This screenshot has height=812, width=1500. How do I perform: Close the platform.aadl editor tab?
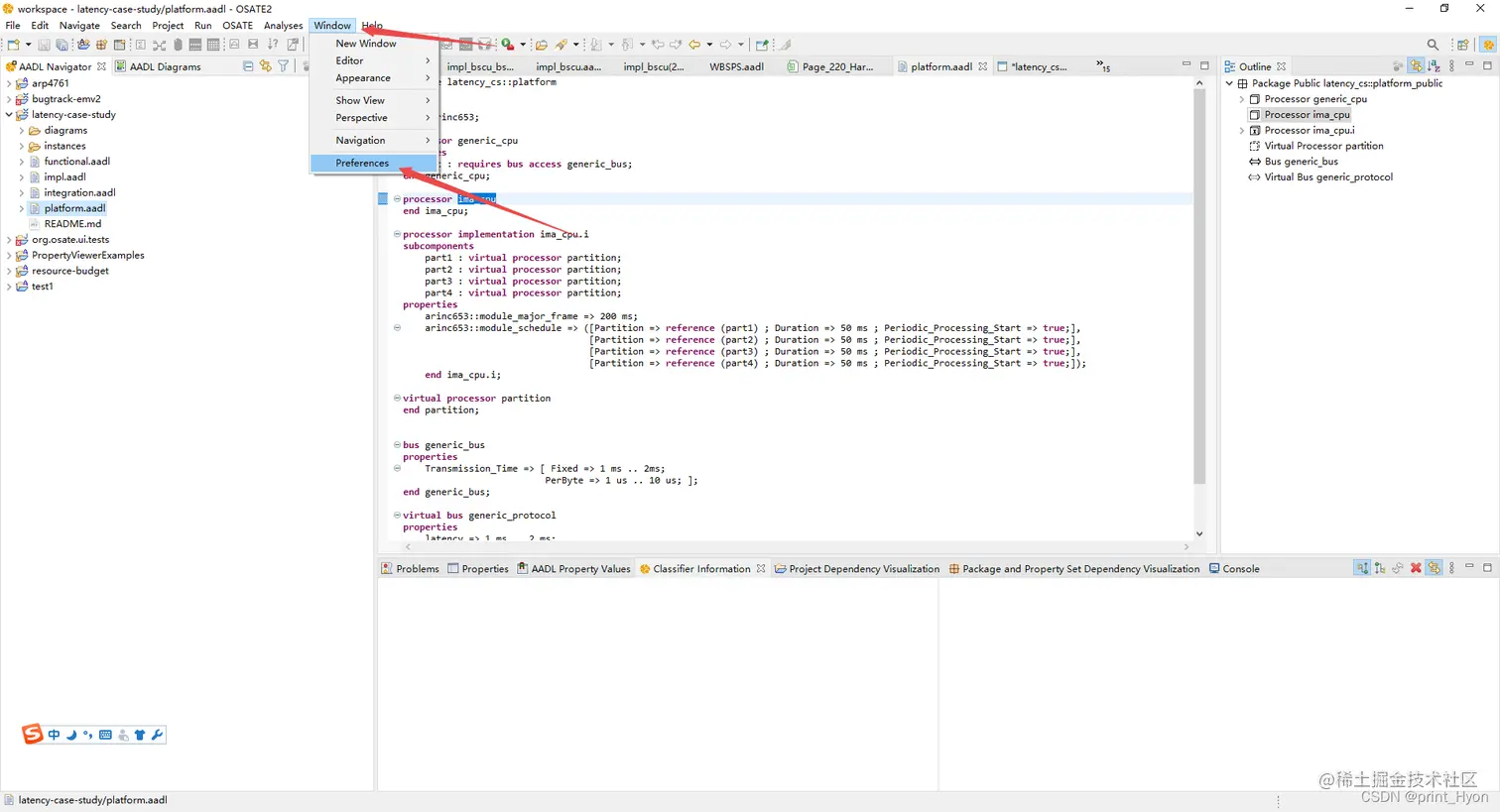pos(983,66)
